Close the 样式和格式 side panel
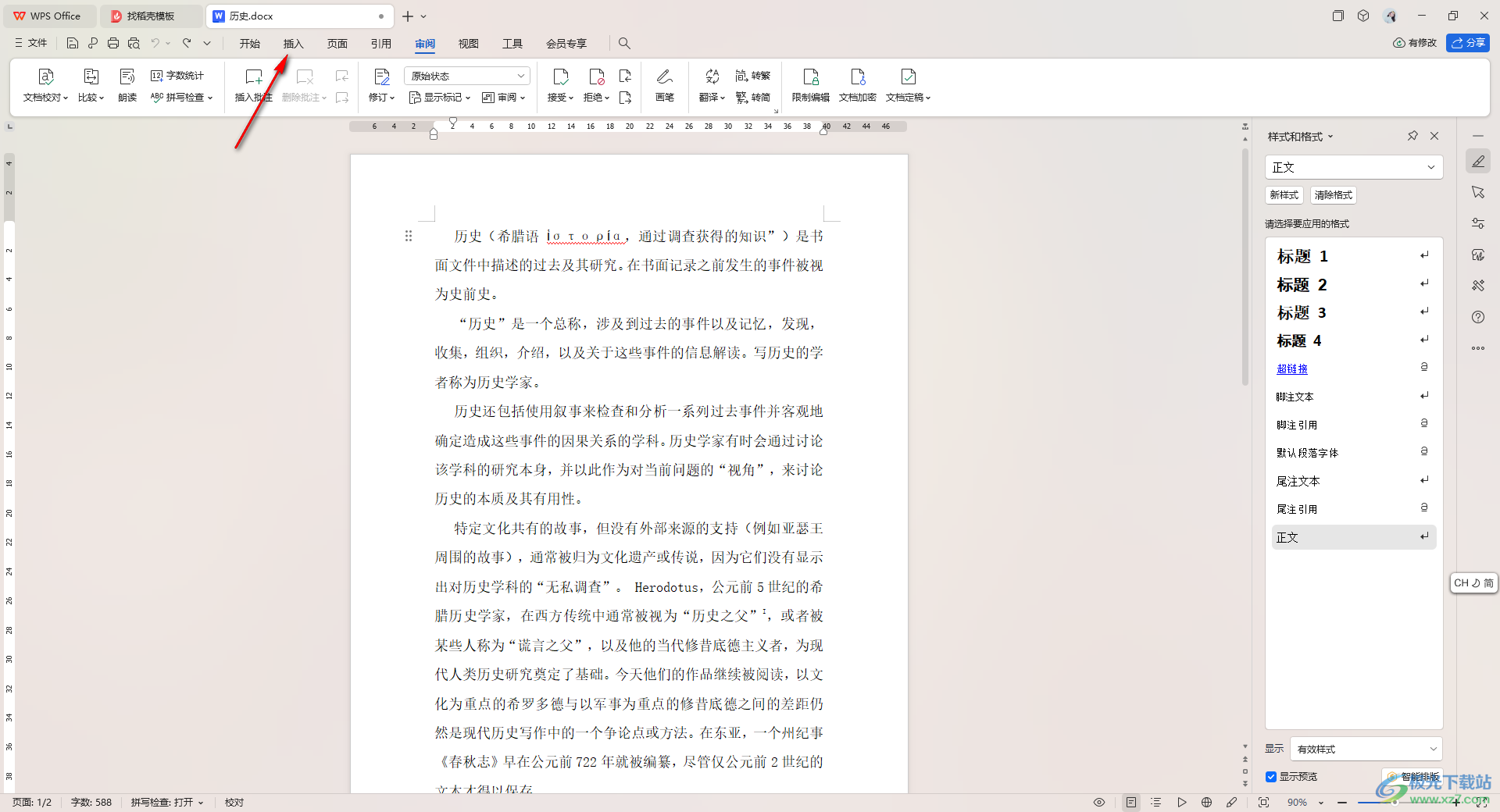 (1434, 136)
